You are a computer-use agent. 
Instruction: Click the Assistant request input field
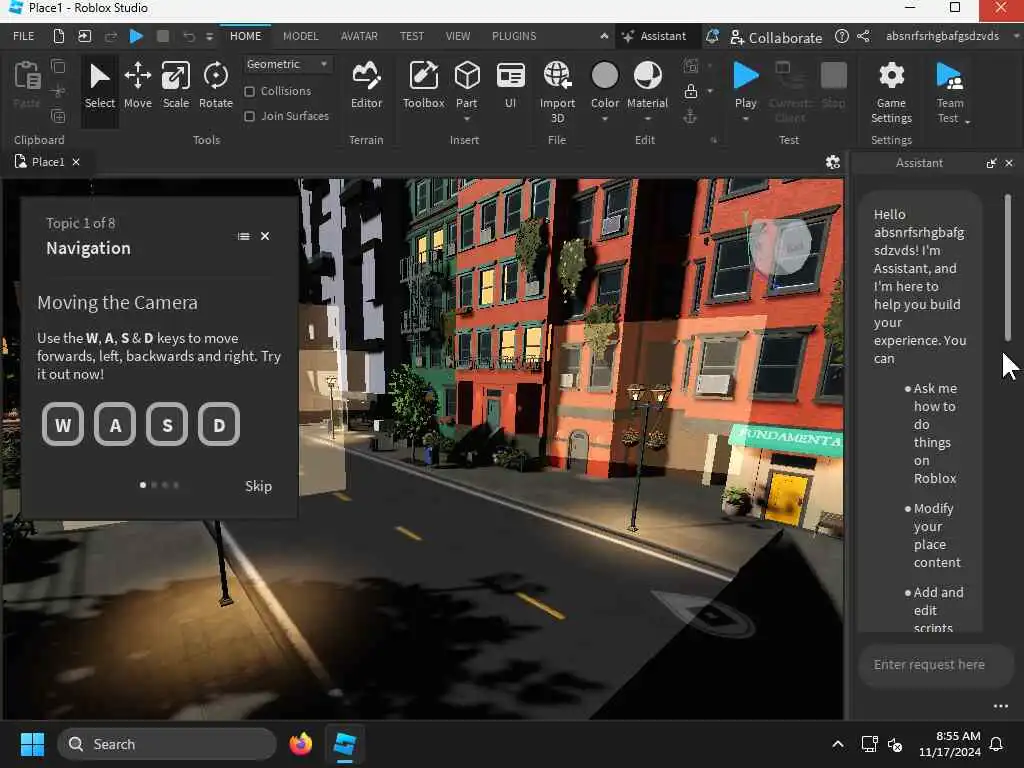929,665
